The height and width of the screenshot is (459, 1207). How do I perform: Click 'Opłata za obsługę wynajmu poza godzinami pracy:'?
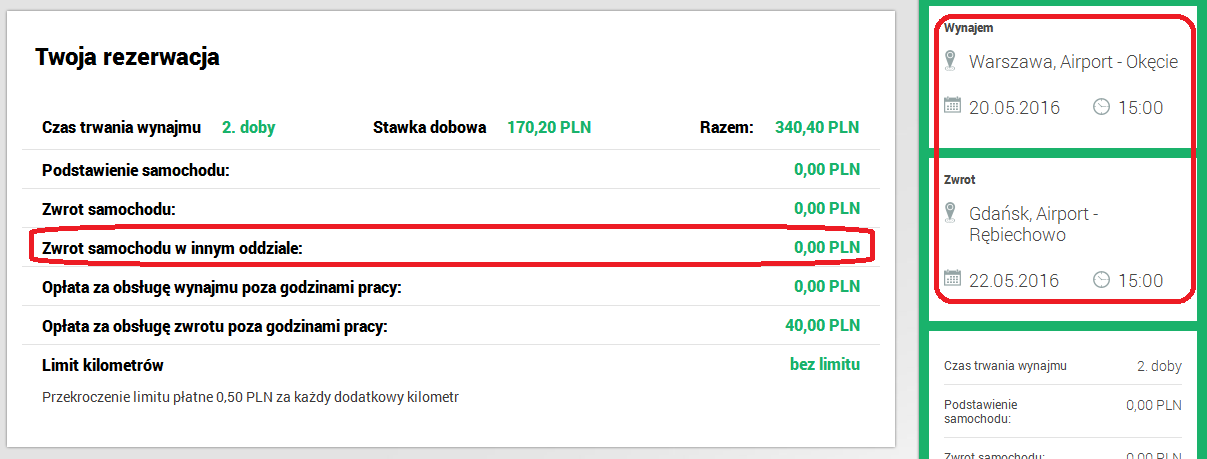coord(222,287)
